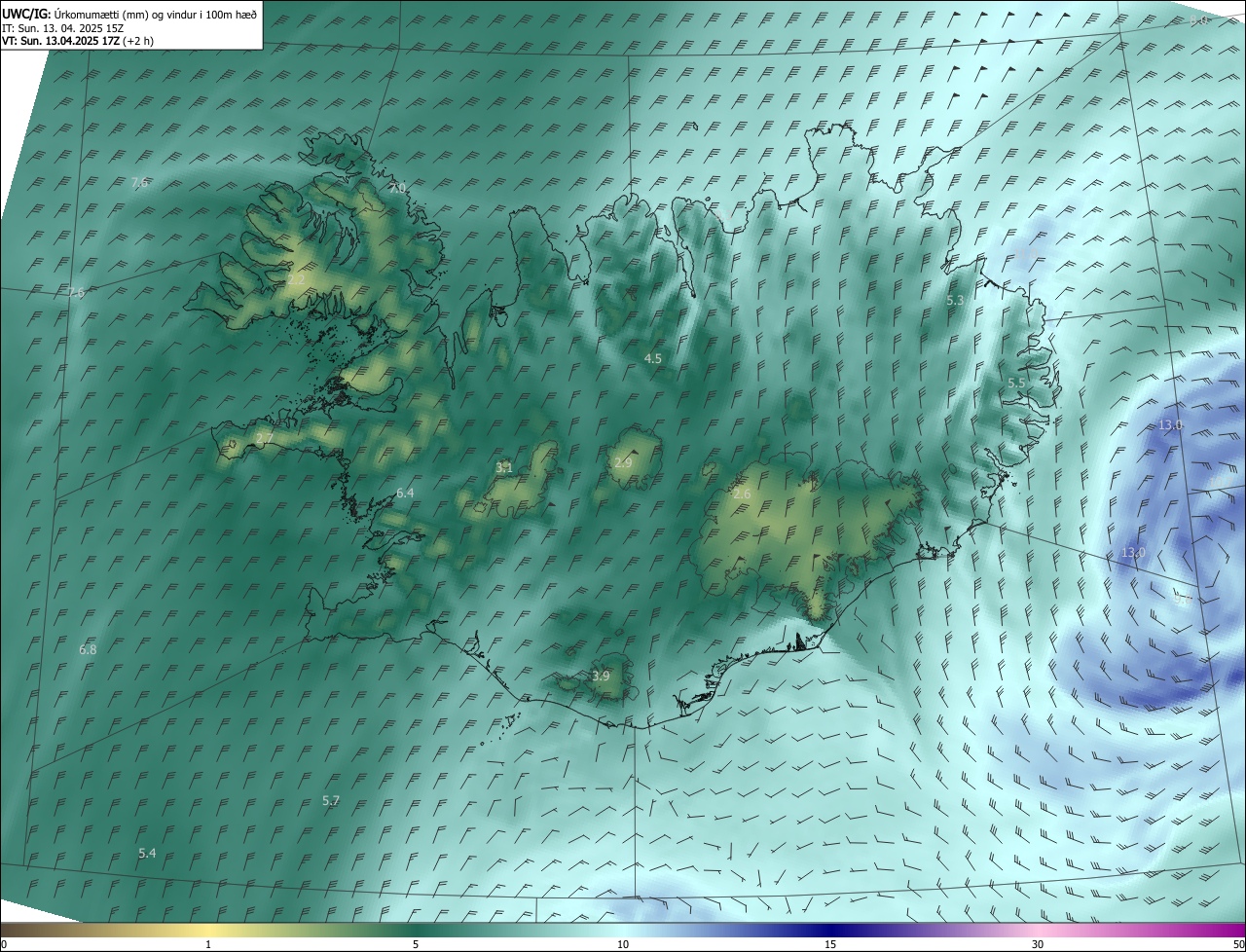Select the VT valid time 17Z (+2 h) line

(78, 41)
